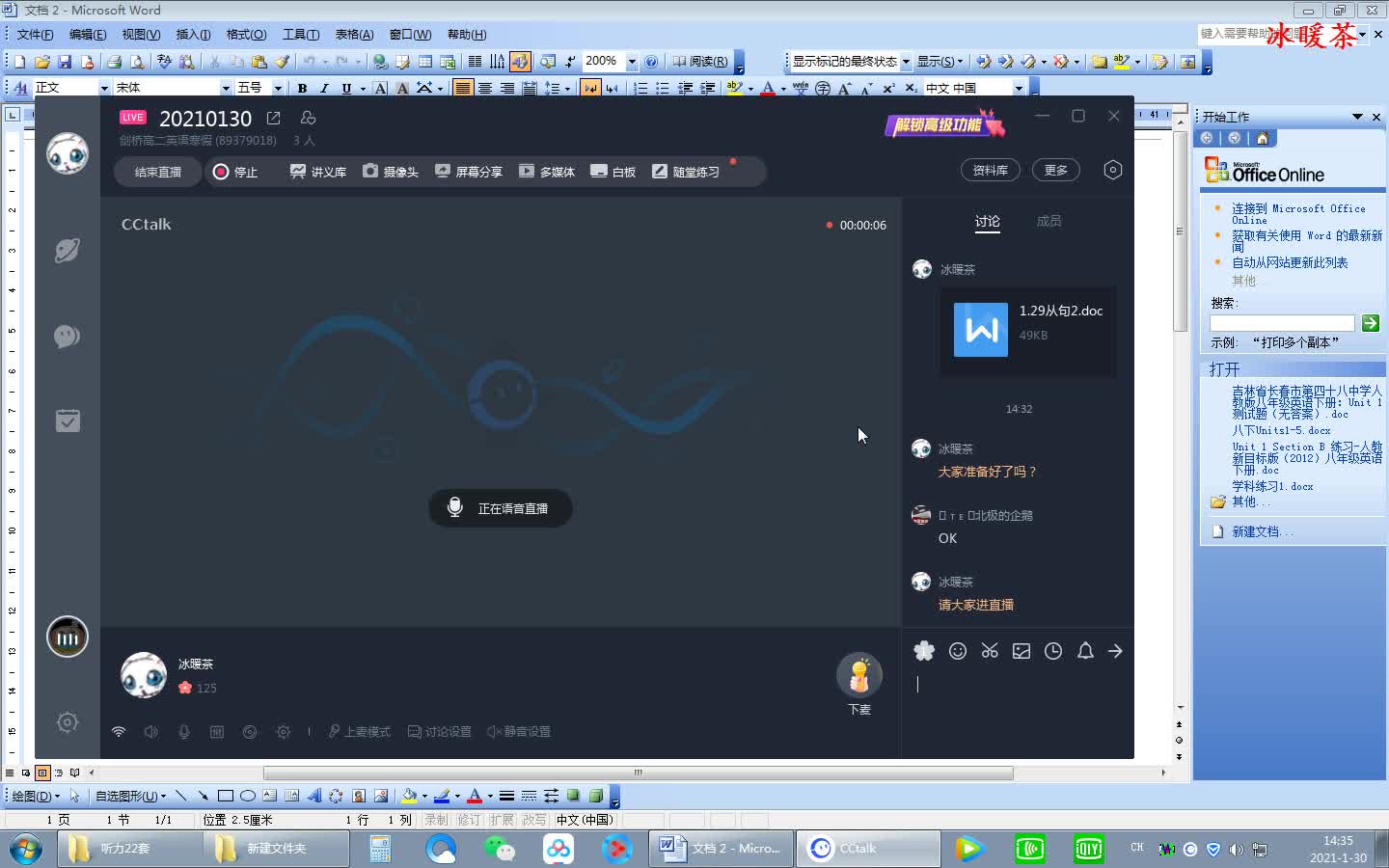Open the 白板 whiteboard tool
Image resolution: width=1389 pixels, height=868 pixels.
tap(613, 172)
